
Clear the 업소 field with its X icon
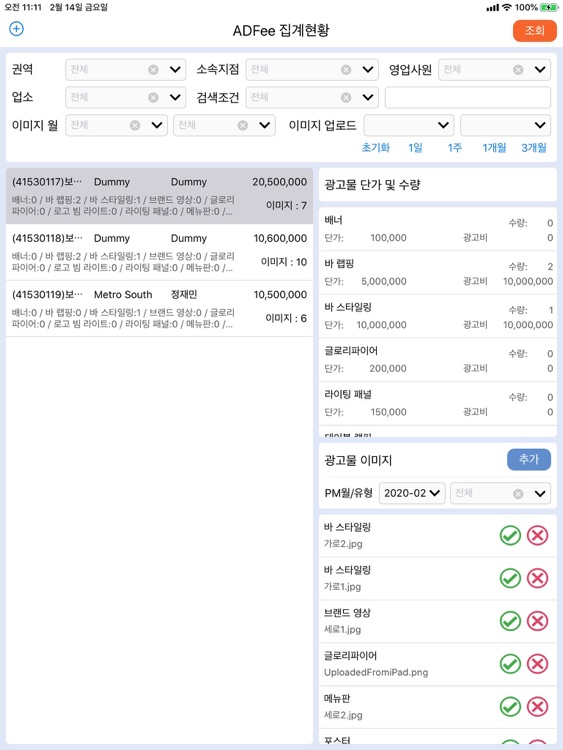click(x=153, y=98)
